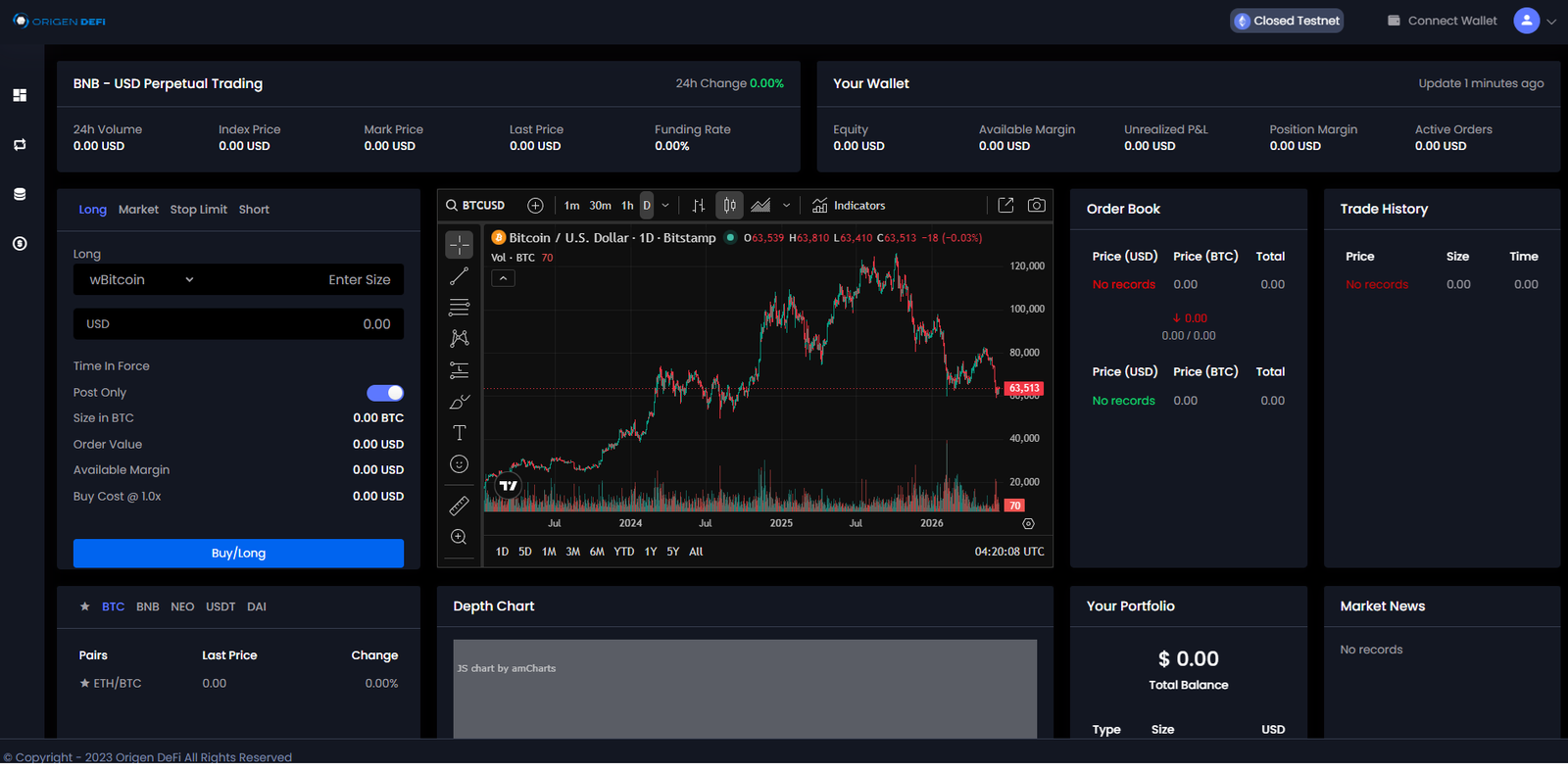This screenshot has height=773, width=1568.
Task: Open the dashboard icon in sidebar
Action: point(20,95)
